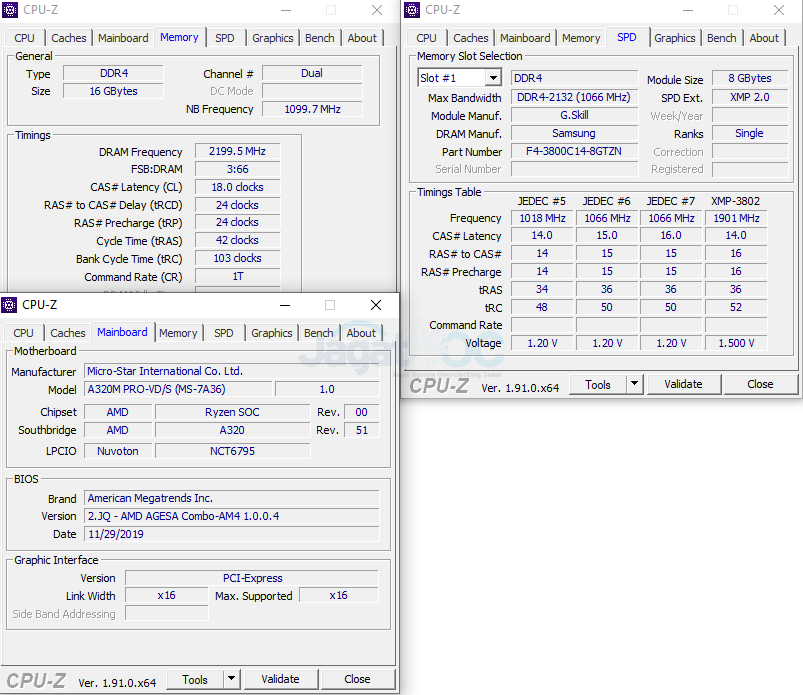Close the SPD window using title bar X

click(779, 10)
